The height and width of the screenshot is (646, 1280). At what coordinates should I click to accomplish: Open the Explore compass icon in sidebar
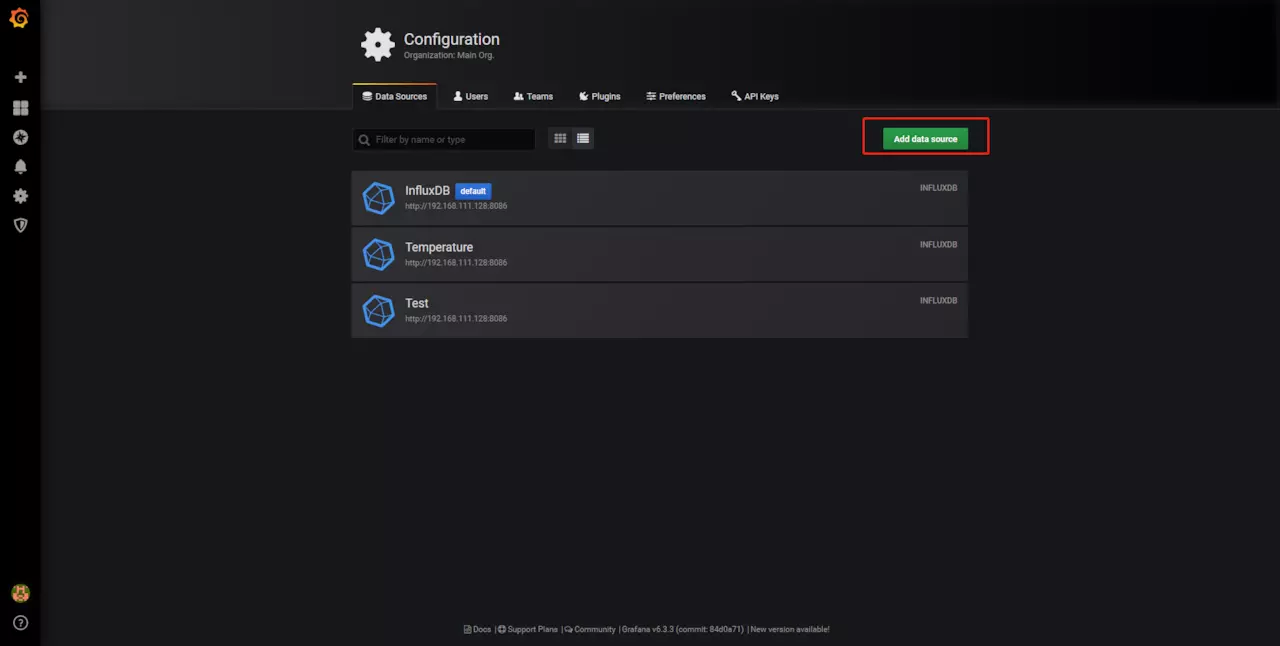(x=20, y=137)
